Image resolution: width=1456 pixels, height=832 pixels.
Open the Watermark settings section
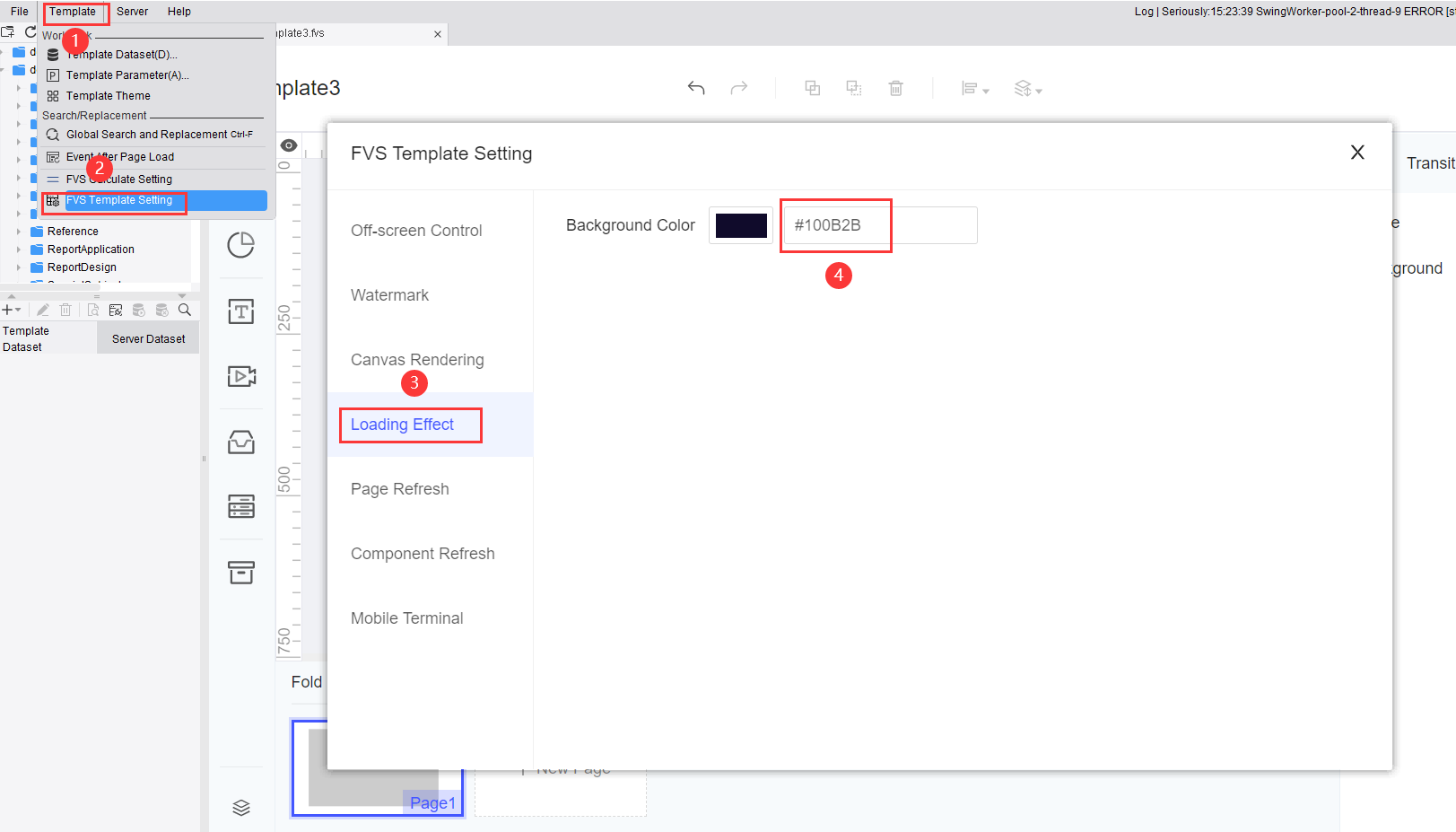389,294
